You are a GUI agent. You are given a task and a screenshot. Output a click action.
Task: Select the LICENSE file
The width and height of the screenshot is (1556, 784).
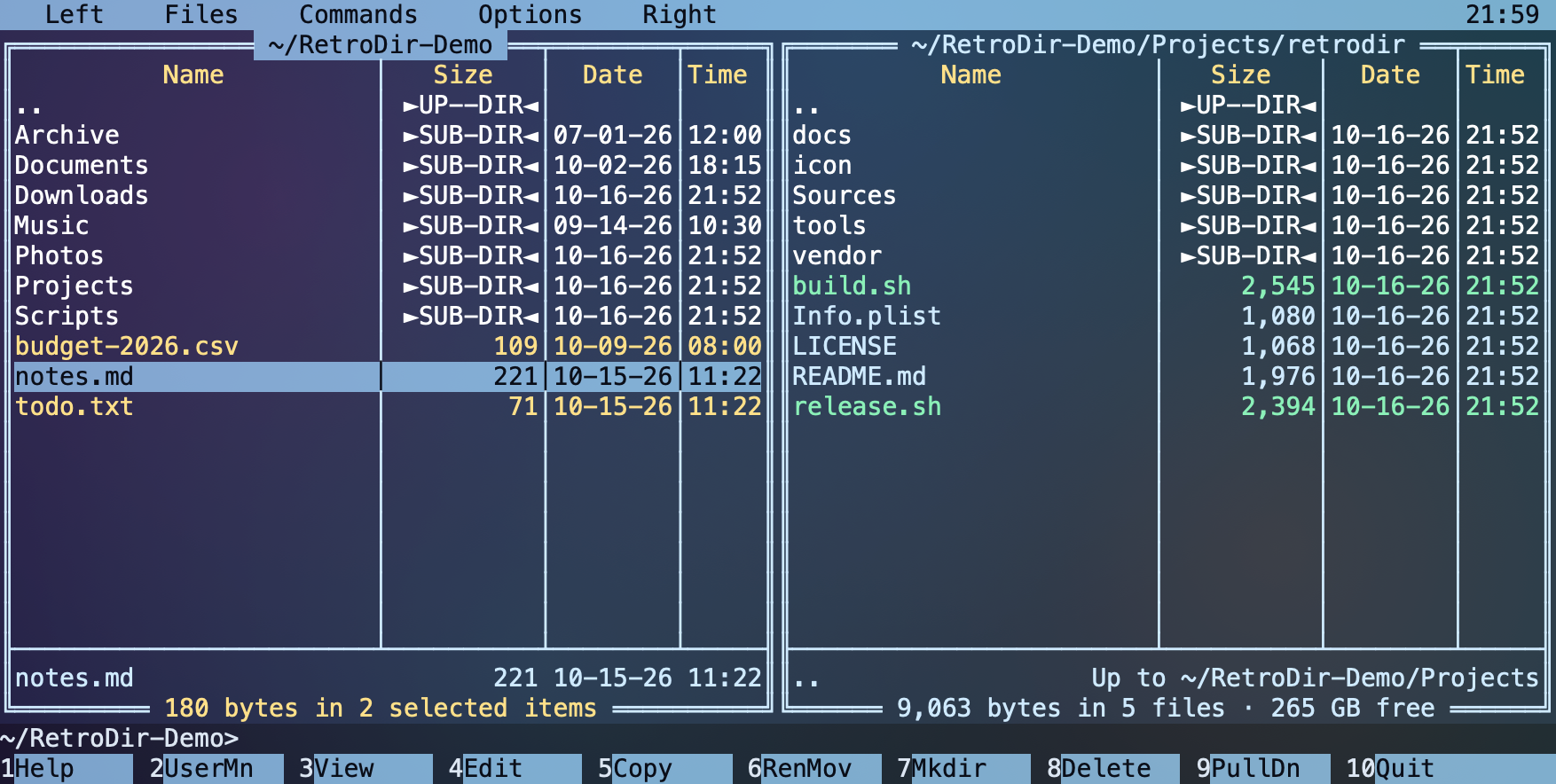(x=1166, y=346)
